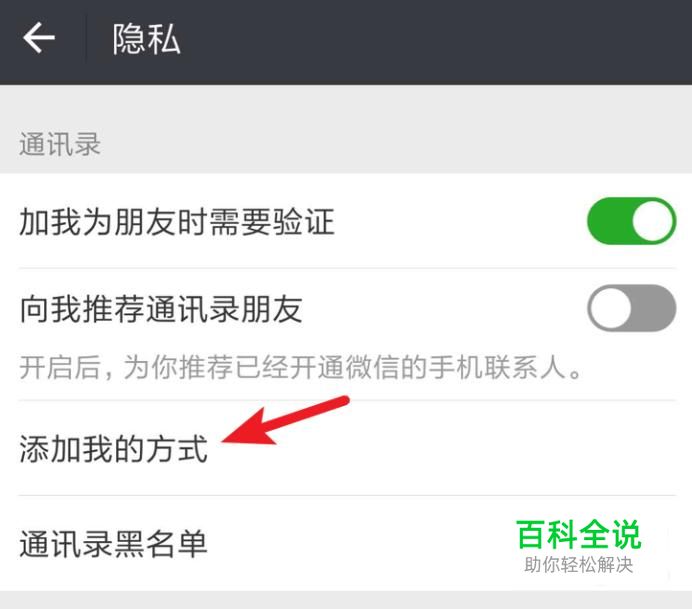The image size is (692, 609).
Task: Click the gray footer area below "通讯录黑名单"
Action: [346, 600]
